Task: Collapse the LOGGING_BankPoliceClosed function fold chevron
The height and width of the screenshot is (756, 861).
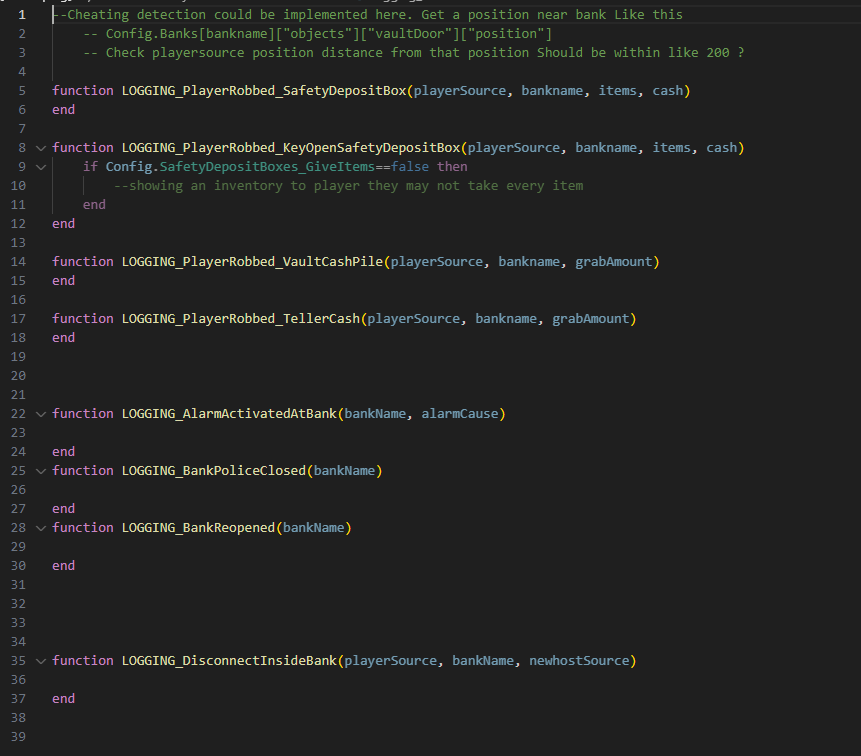Action: tap(41, 471)
